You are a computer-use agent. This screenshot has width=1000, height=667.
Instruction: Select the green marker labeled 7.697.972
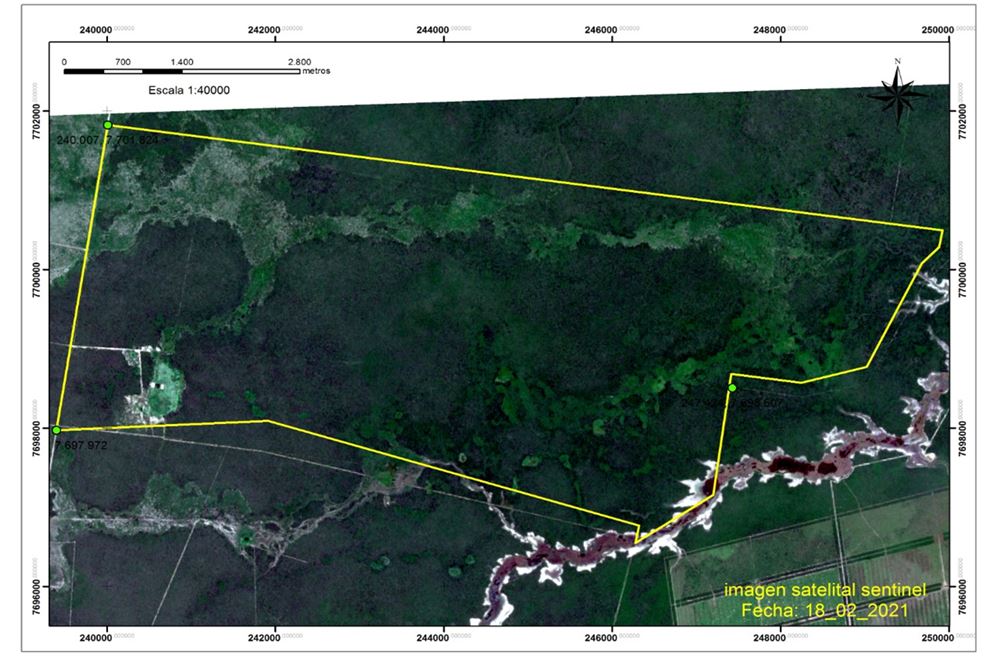(x=57, y=430)
